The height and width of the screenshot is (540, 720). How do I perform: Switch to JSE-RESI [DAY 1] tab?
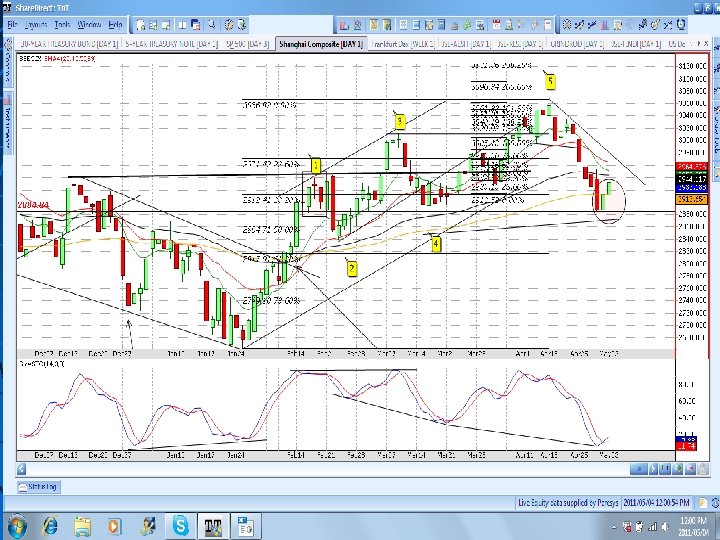pos(518,44)
